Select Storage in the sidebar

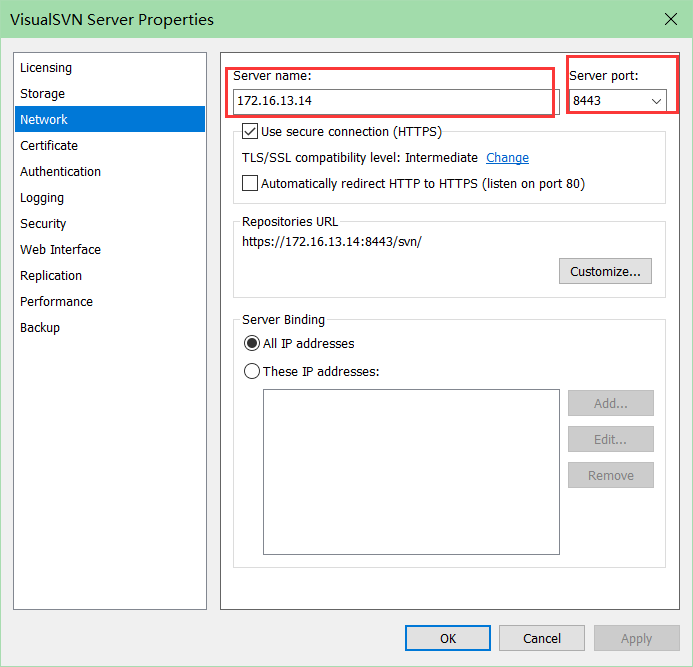110,94
